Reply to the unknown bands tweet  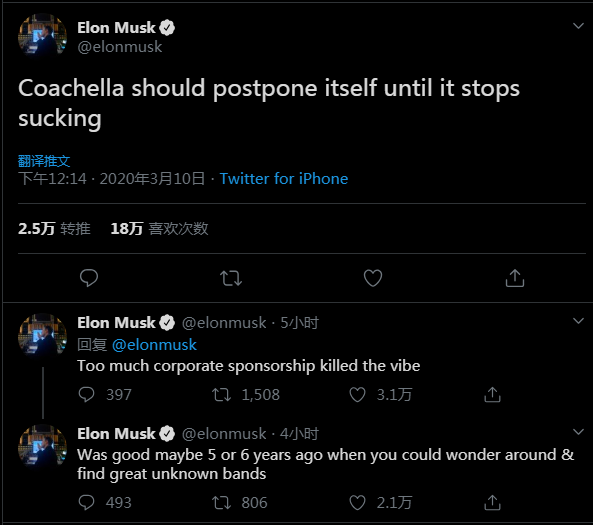pyautogui.click(x=86, y=502)
